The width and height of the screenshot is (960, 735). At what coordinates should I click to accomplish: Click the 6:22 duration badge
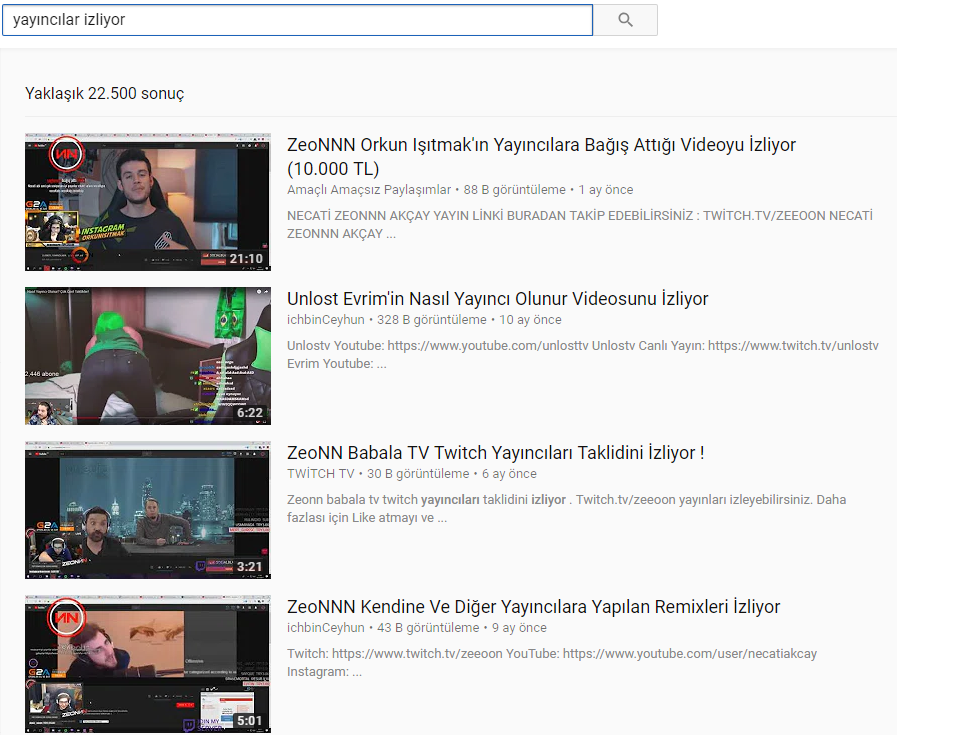click(250, 413)
